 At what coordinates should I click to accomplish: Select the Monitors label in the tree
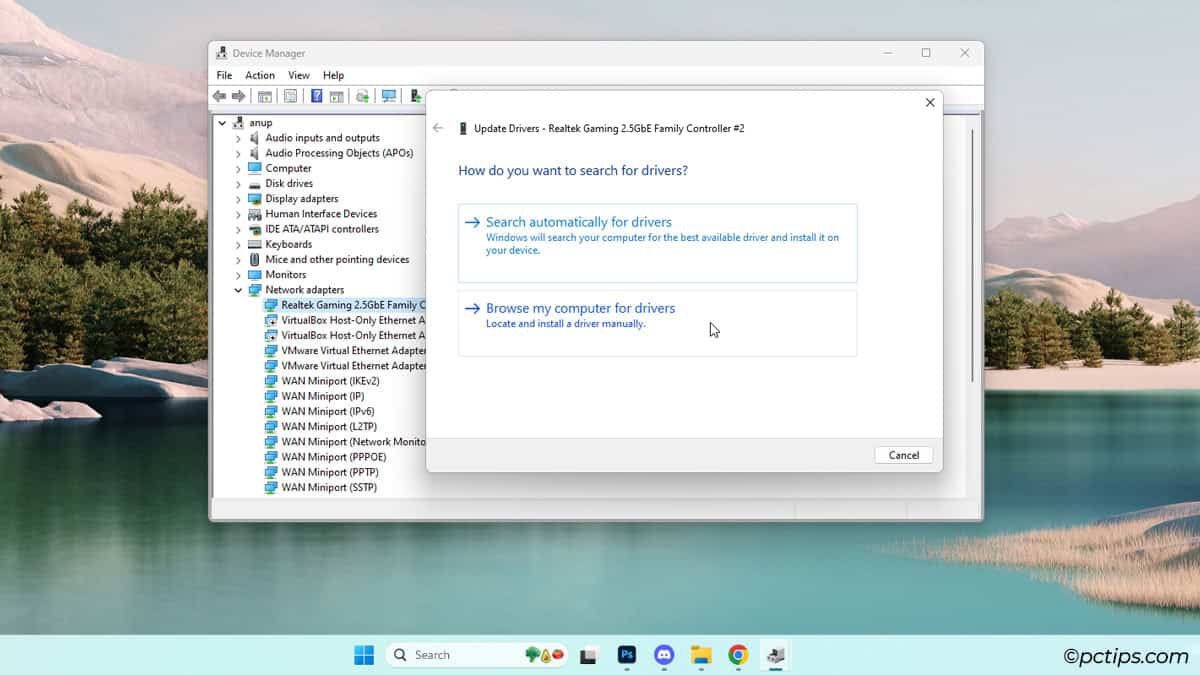coord(285,275)
